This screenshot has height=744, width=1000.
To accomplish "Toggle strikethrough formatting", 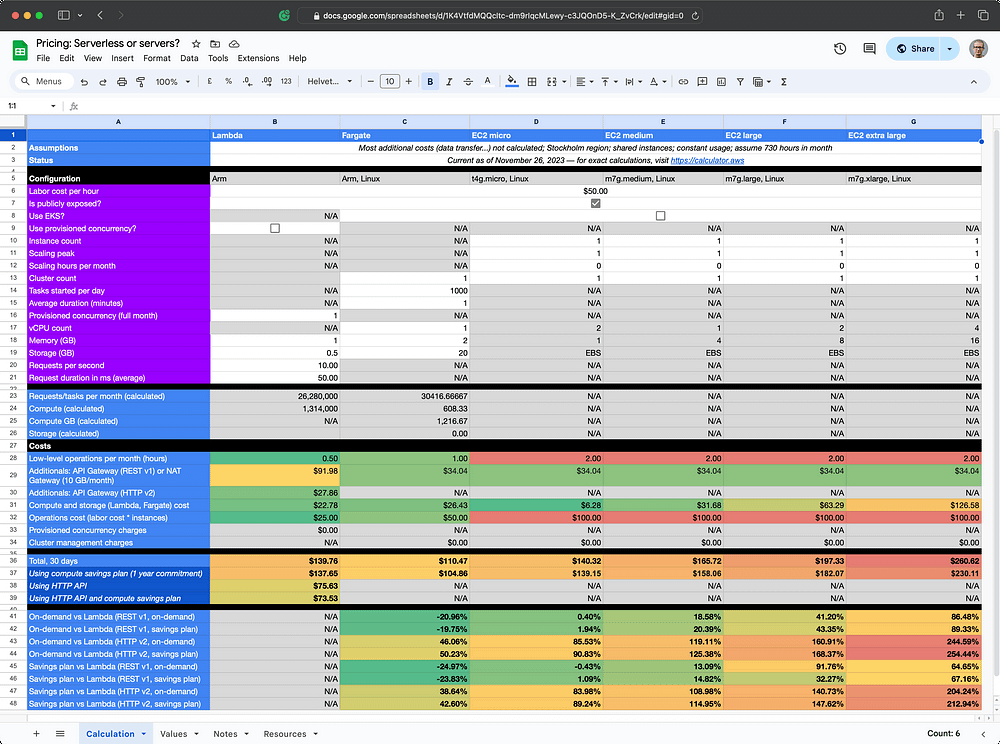I will pyautogui.click(x=468, y=82).
